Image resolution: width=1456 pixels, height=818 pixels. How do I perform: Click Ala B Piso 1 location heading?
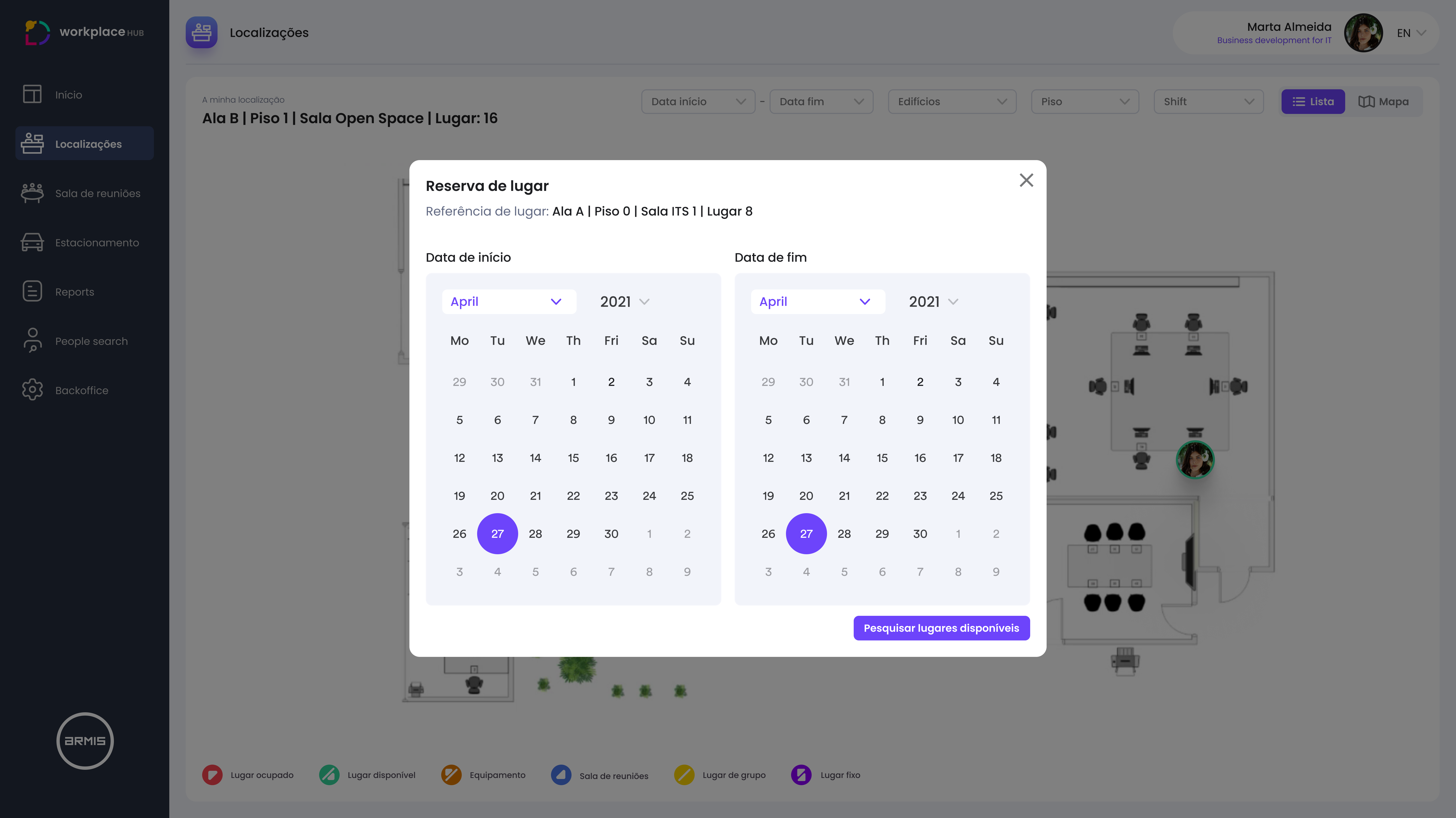click(350, 118)
